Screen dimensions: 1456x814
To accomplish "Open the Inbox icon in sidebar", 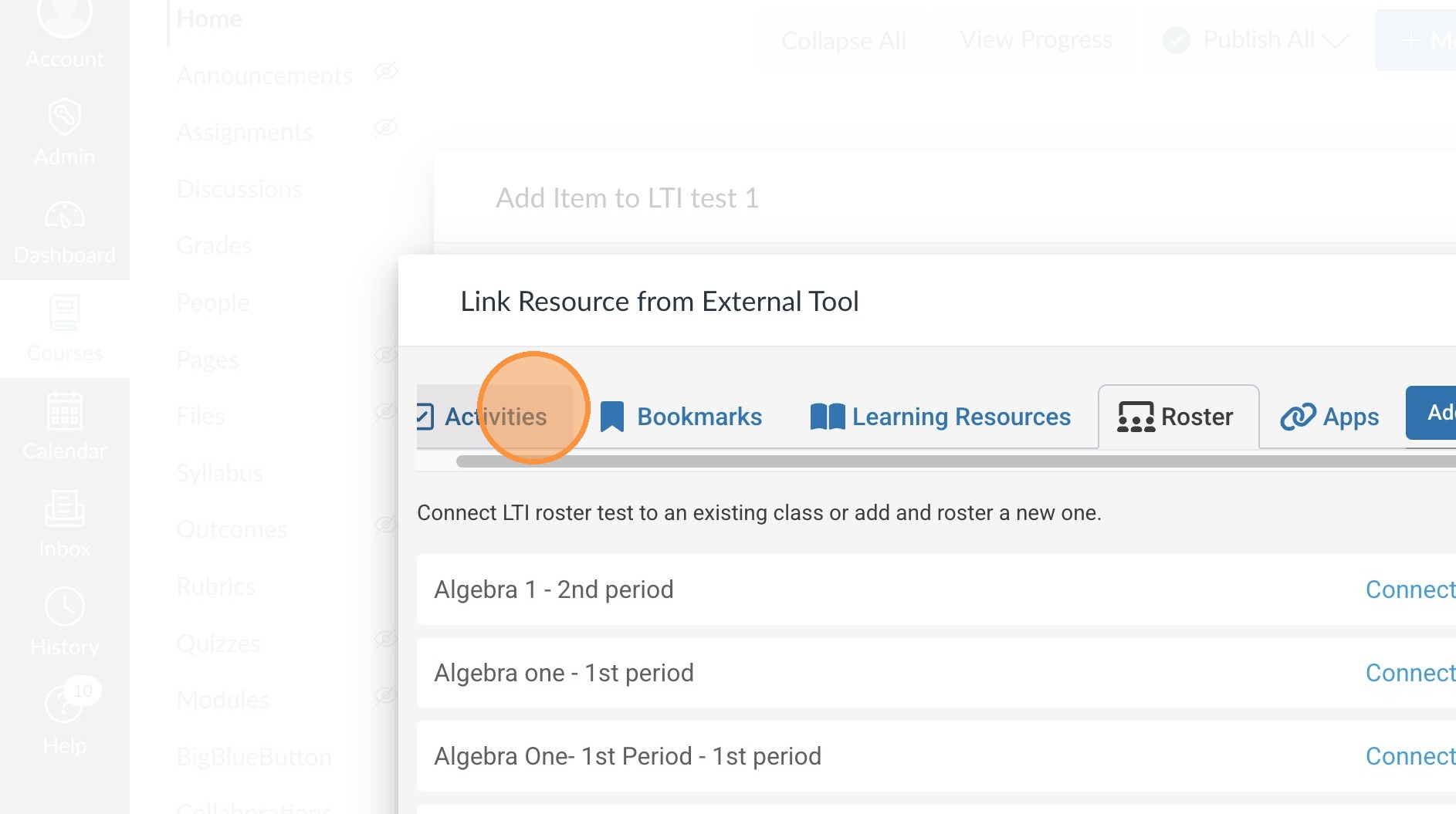I will point(64,509).
